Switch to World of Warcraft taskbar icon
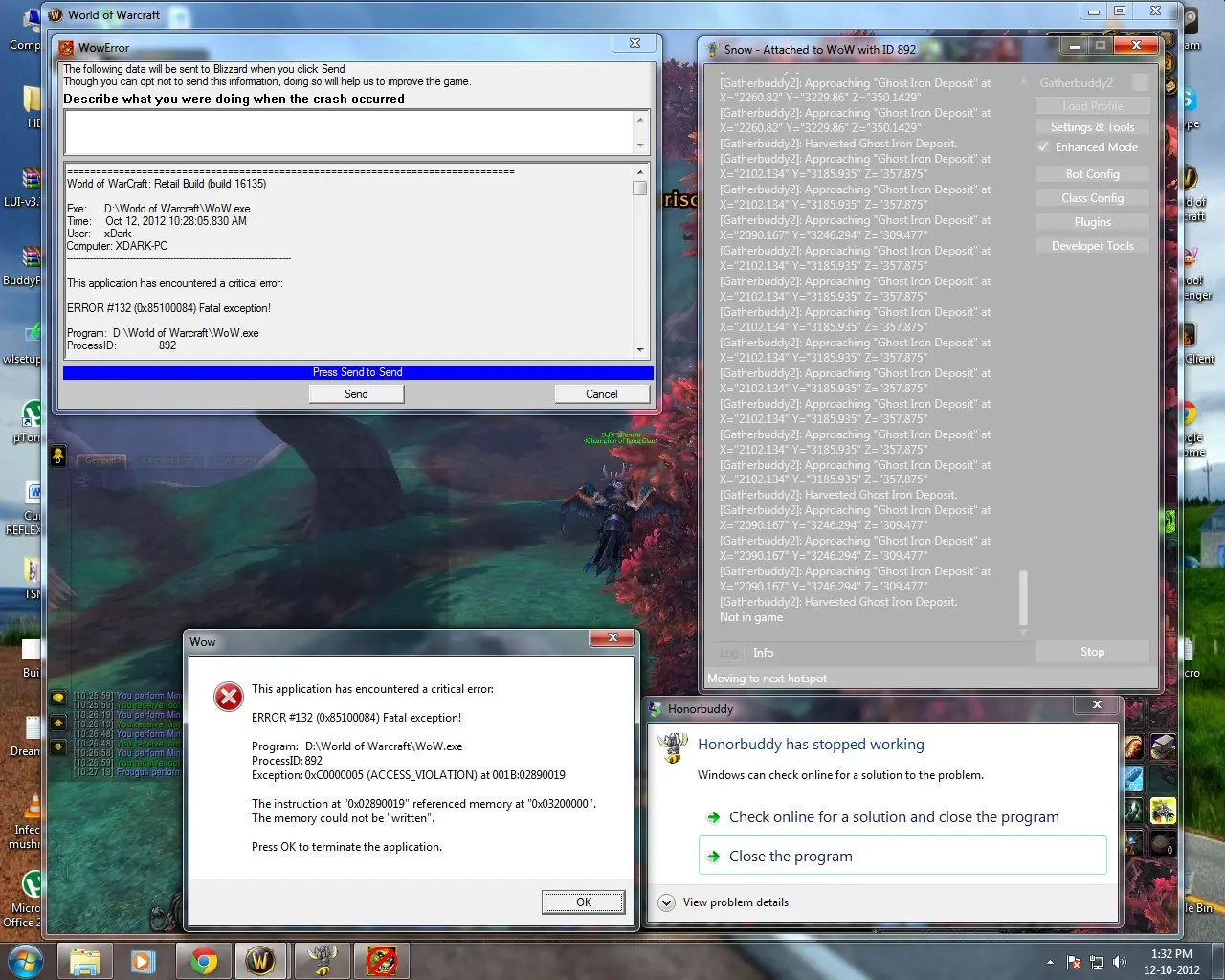Screen dimensions: 1225x980 point(260,961)
